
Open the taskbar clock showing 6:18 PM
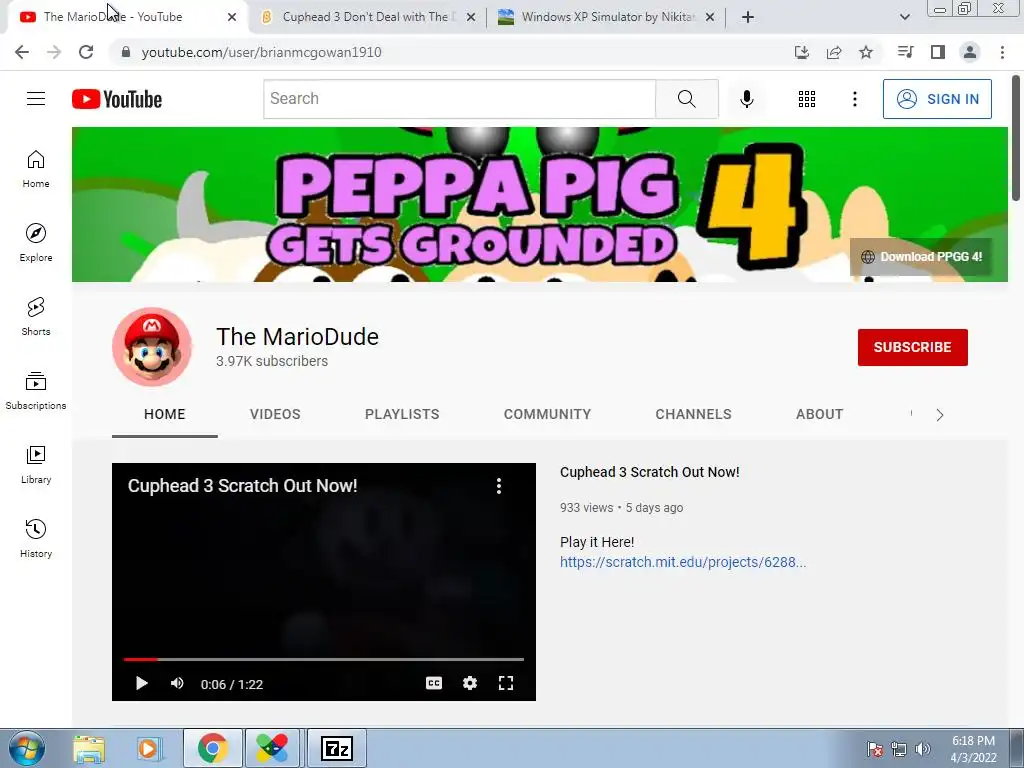(973, 749)
